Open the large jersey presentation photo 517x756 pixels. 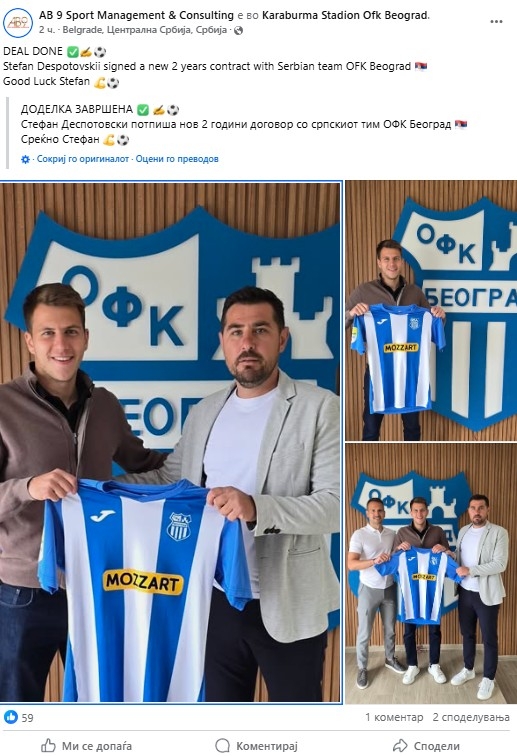click(171, 442)
